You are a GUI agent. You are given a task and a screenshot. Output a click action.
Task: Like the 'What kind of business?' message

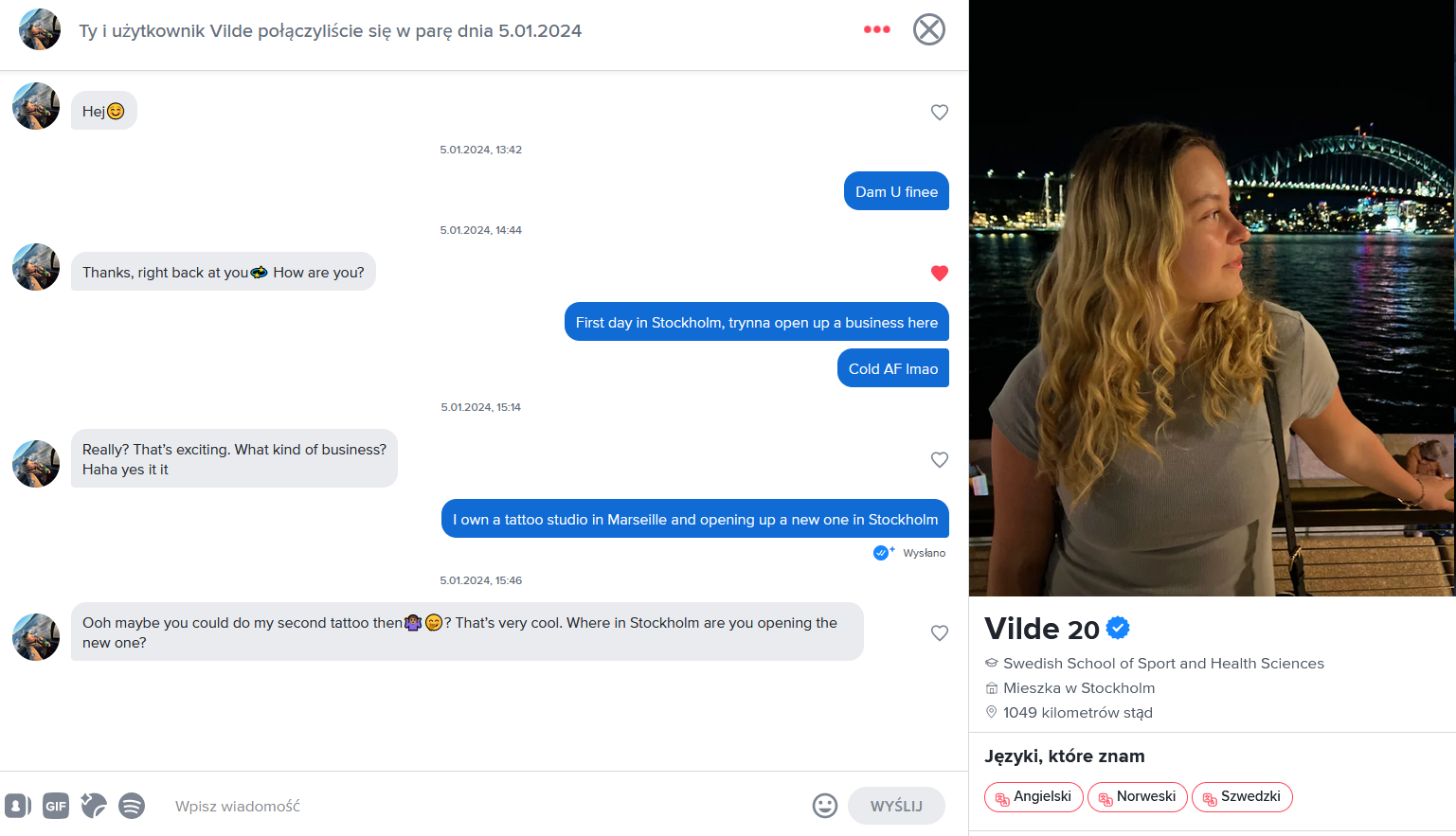point(940,459)
